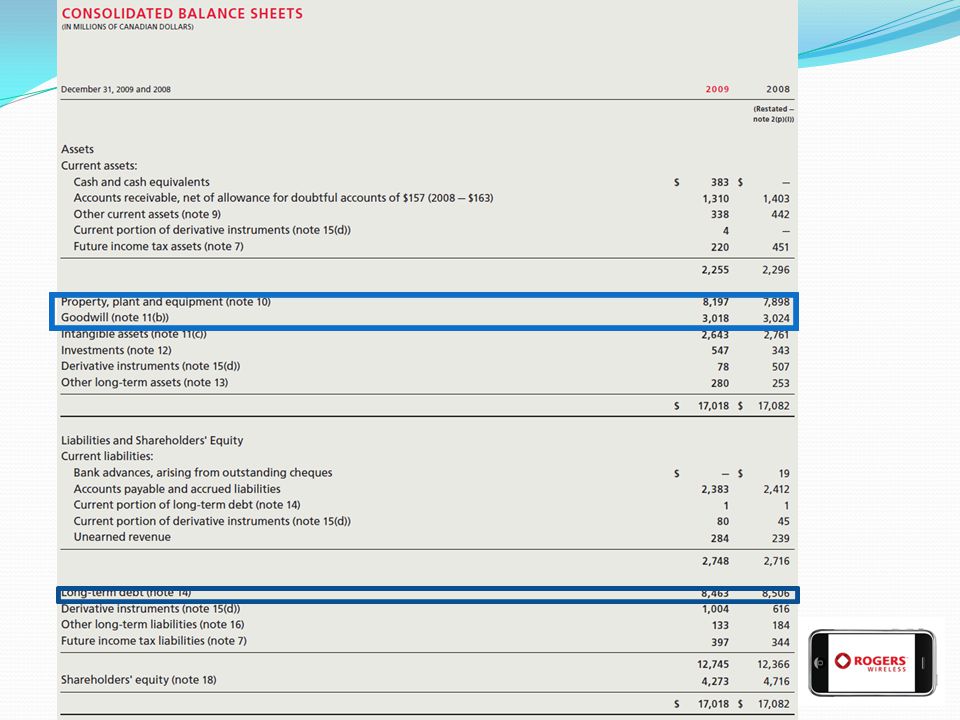Viewport: 960px width, 720px height.
Task: Select the current liabilities subtotal 2,716
Action: point(776,561)
